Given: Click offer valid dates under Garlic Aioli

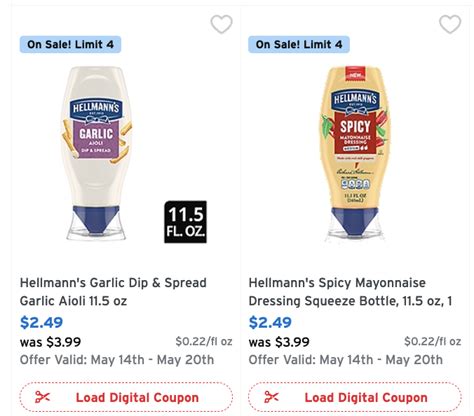Looking at the screenshot, I should click(117, 360).
